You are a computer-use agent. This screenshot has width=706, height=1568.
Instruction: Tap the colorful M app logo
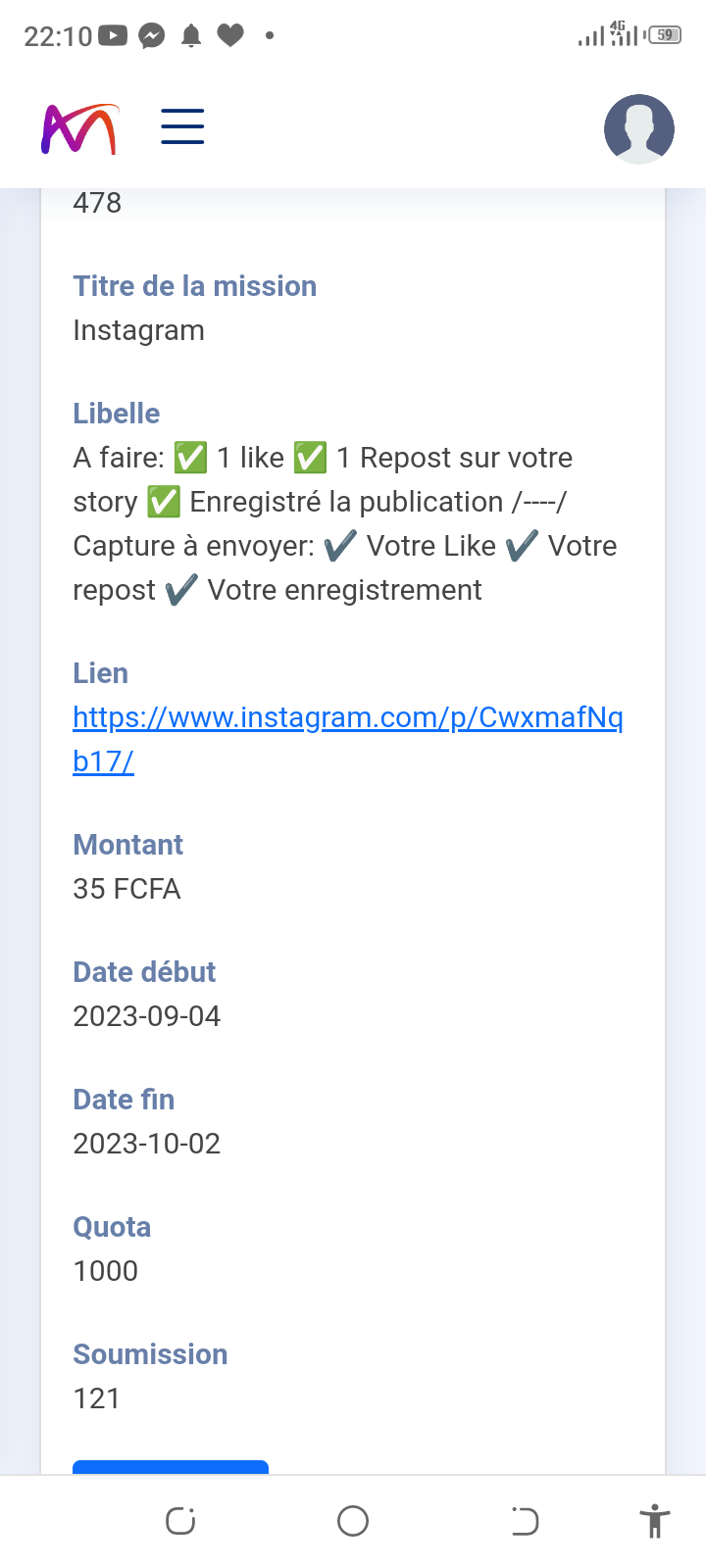coord(79,128)
